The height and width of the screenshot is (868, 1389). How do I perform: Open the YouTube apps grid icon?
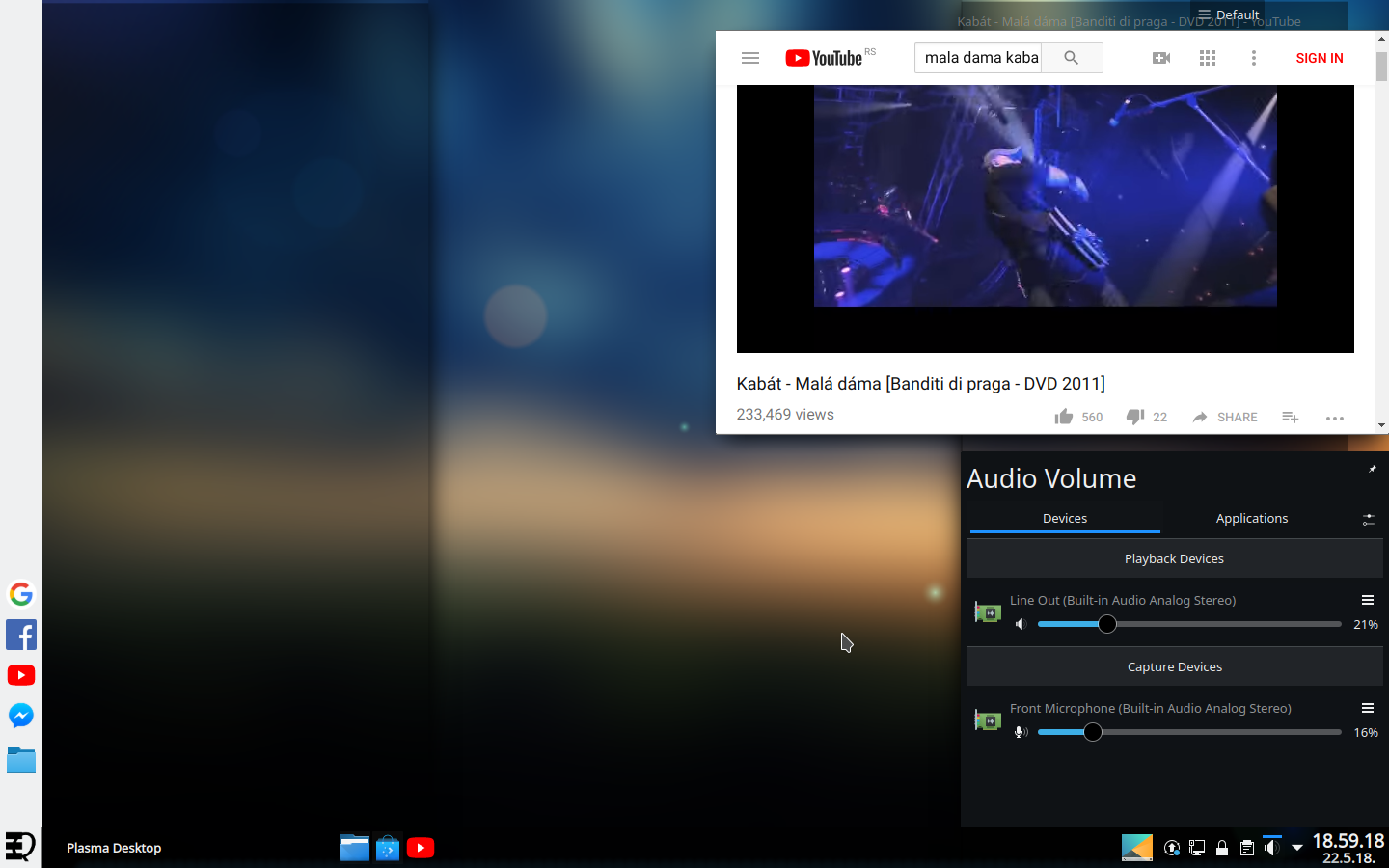tap(1208, 58)
